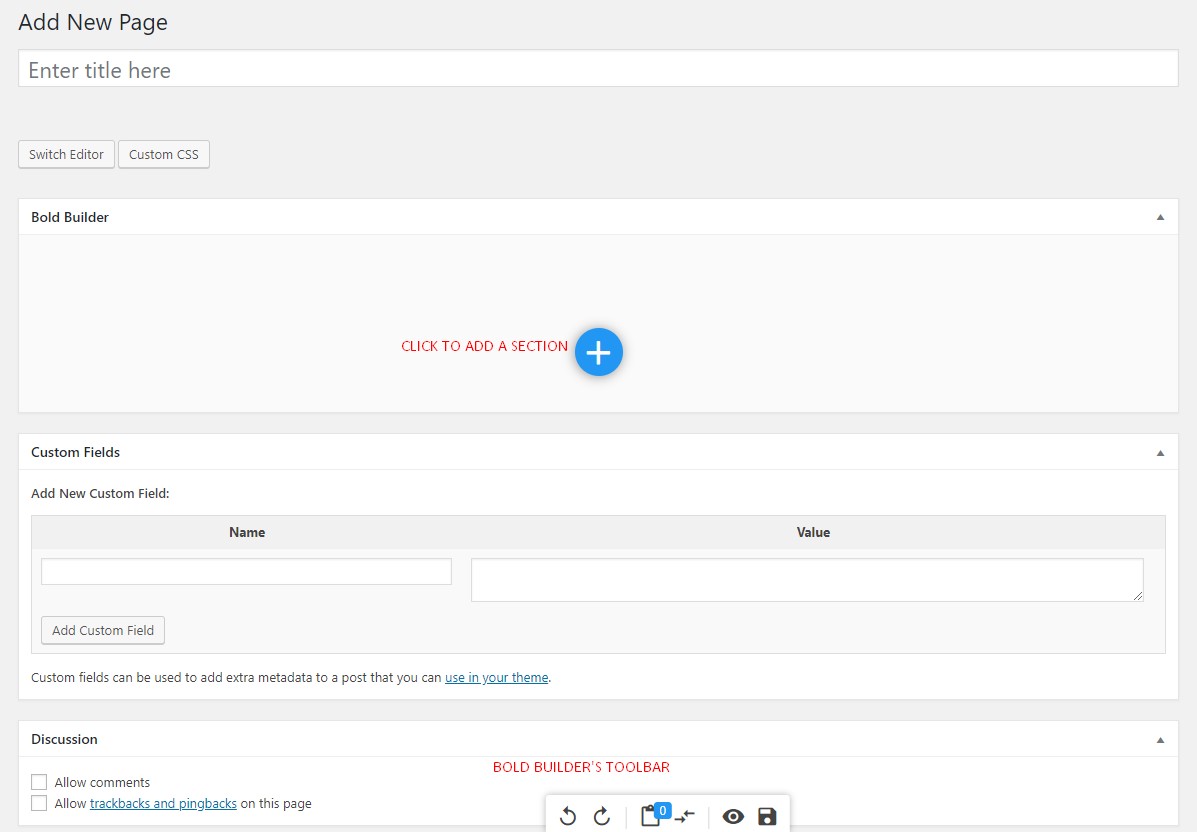Open the Custom CSS button

coord(163,154)
